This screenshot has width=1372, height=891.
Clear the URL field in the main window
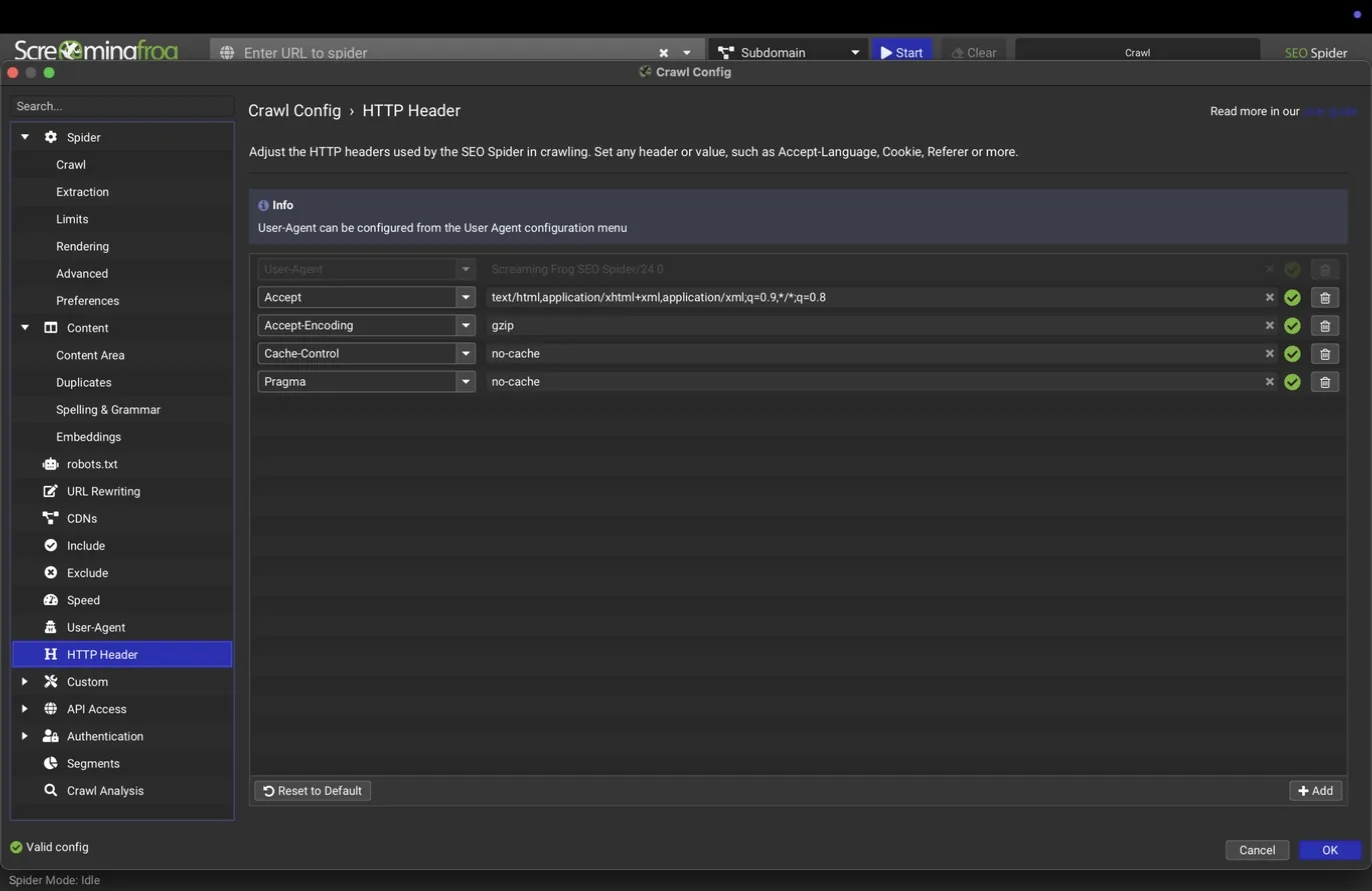(x=663, y=53)
